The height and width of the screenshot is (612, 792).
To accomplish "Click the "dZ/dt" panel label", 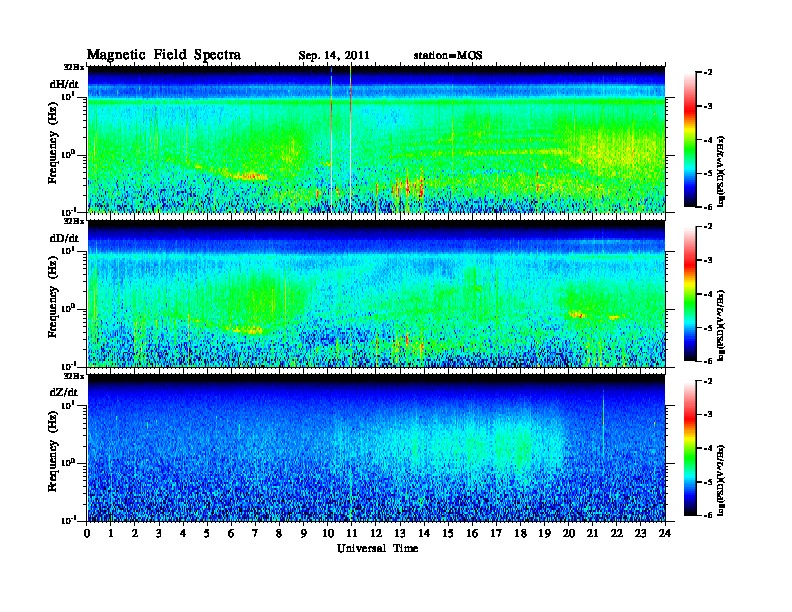I will point(64,392).
